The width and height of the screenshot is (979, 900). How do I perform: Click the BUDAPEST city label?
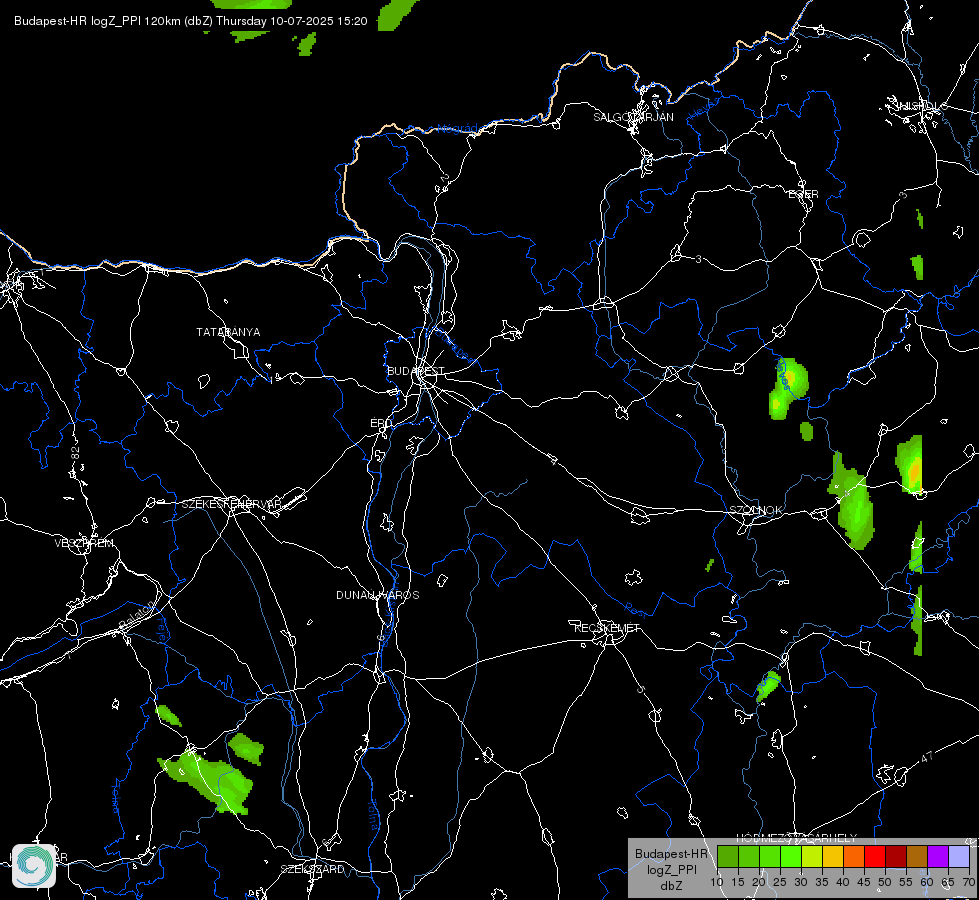416,371
